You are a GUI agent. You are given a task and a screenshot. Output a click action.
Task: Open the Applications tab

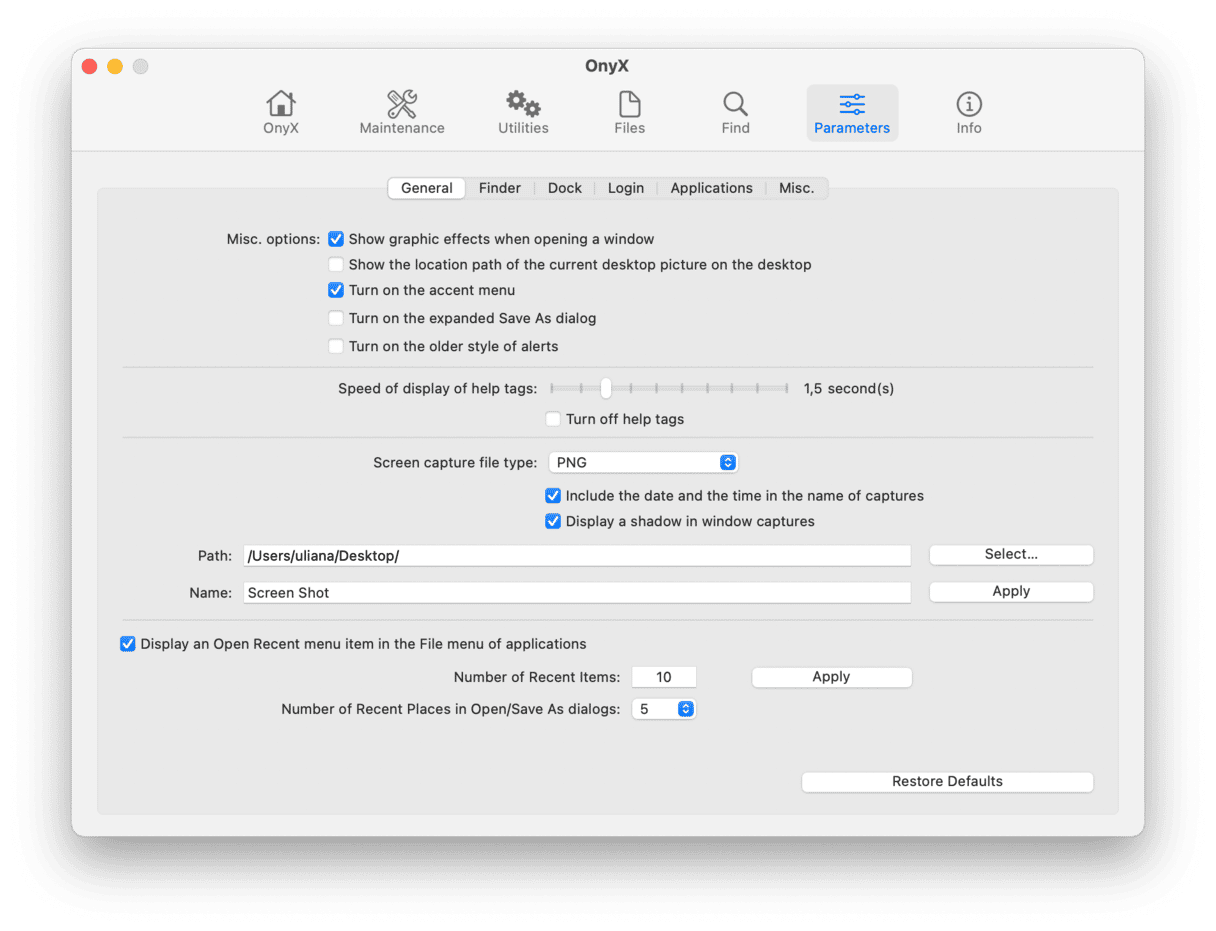click(x=711, y=188)
